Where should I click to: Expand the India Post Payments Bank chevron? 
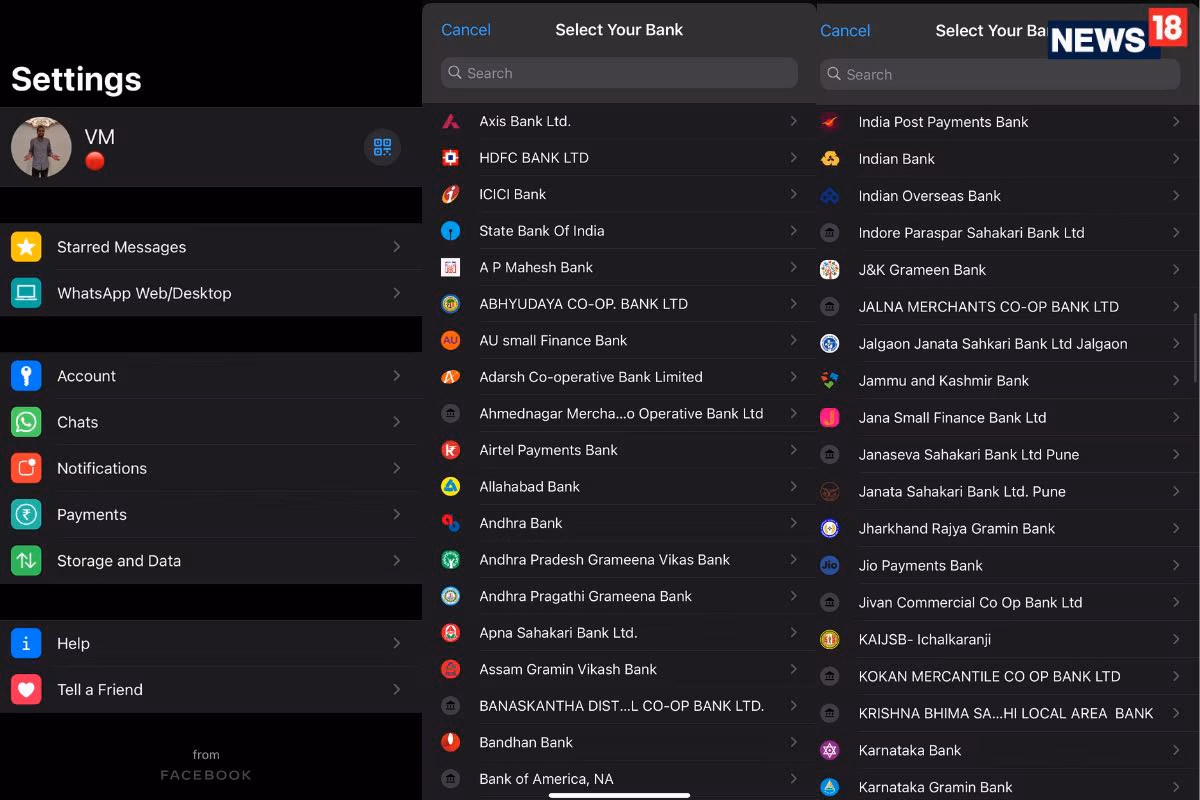(x=1176, y=122)
